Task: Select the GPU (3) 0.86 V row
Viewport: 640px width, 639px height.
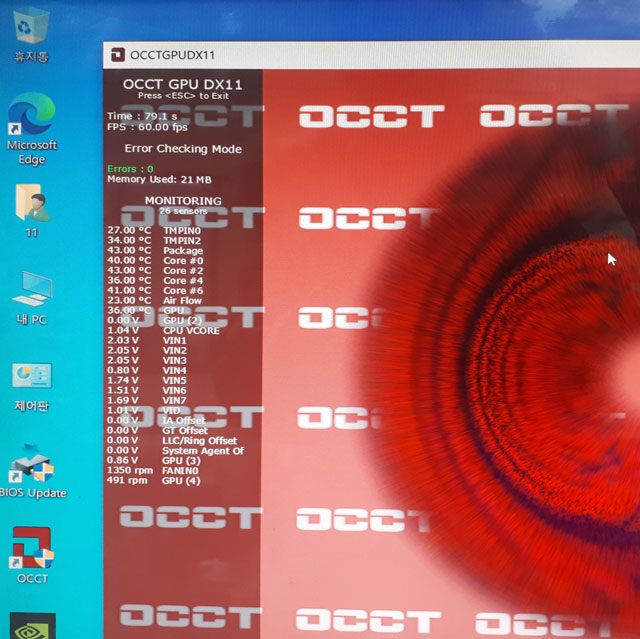Action: (154, 461)
